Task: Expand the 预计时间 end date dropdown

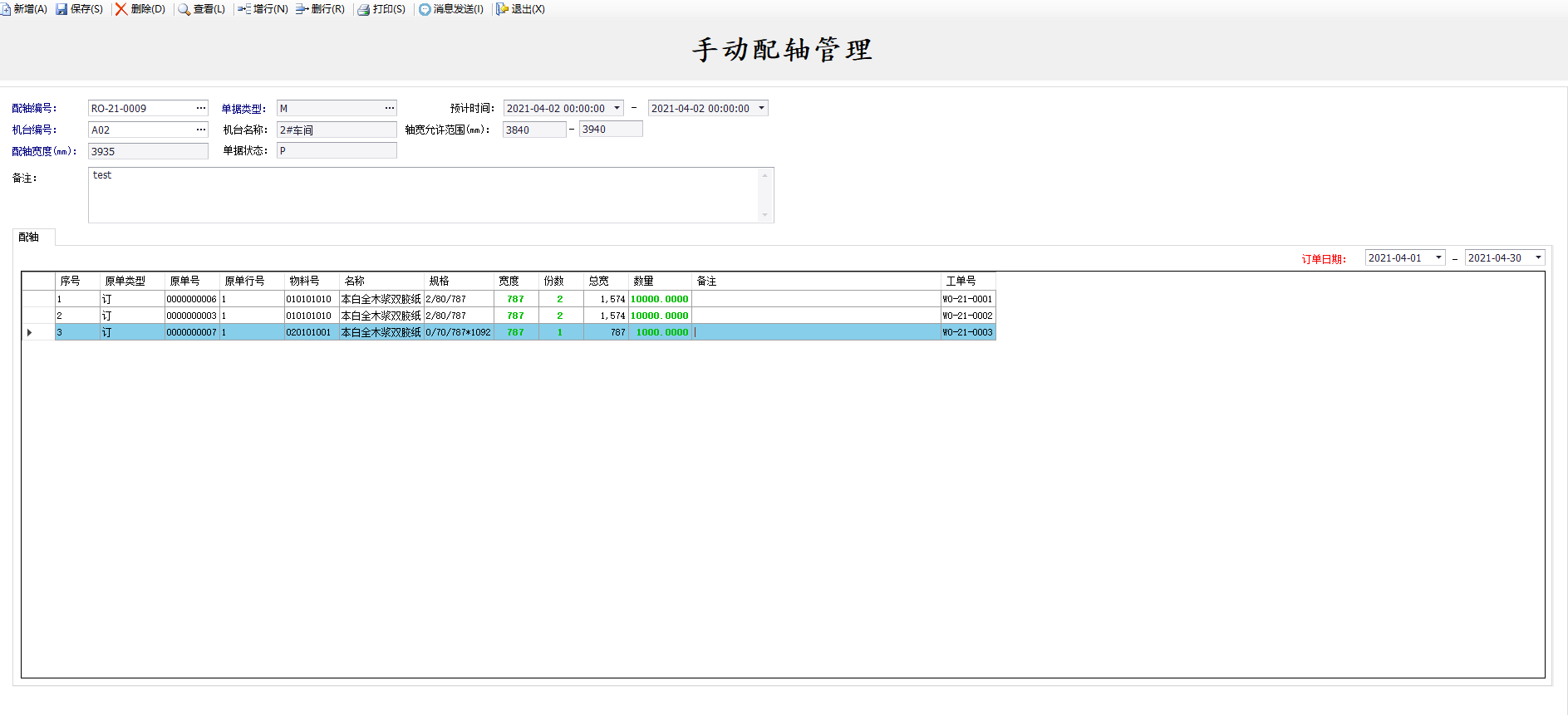Action: click(761, 108)
